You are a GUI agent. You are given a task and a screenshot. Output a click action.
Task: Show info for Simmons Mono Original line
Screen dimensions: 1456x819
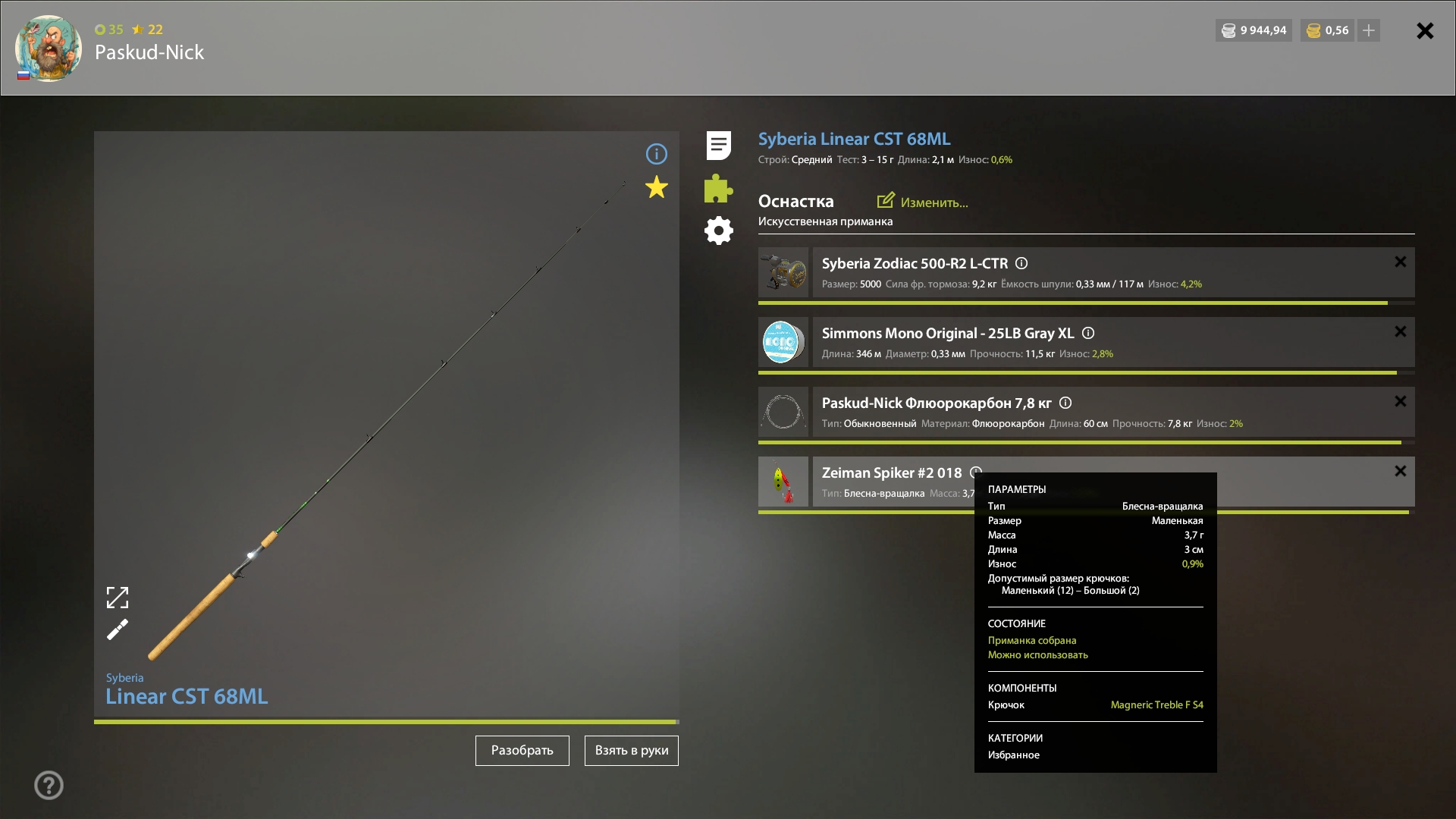[1088, 333]
